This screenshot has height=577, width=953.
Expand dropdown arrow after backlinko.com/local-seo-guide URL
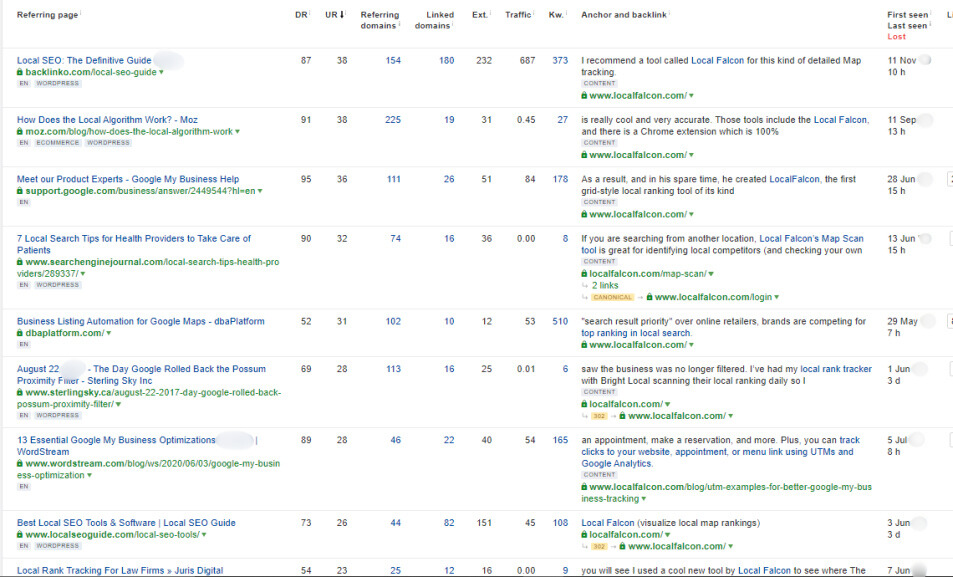pyautogui.click(x=161, y=72)
